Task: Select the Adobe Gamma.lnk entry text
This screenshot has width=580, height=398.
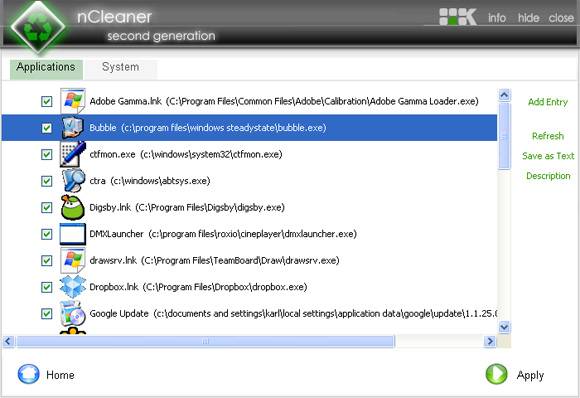Action: 284,101
